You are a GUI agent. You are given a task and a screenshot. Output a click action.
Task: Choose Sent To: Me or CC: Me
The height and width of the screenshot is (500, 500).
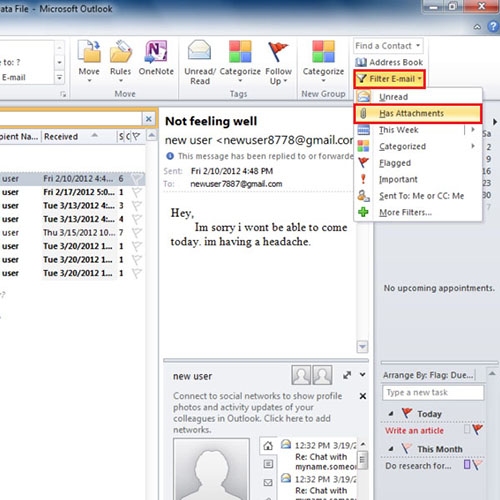(x=418, y=196)
